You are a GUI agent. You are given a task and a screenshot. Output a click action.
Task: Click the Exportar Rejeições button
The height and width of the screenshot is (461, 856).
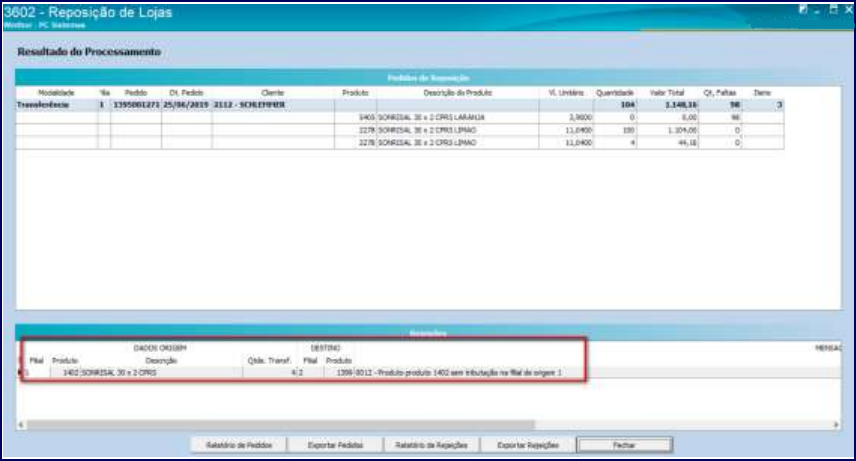528,445
